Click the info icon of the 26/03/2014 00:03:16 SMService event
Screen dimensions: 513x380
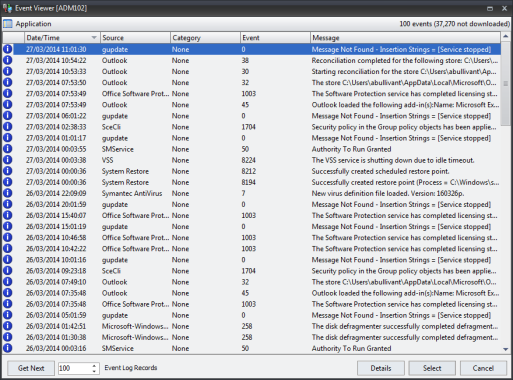click(x=7, y=348)
